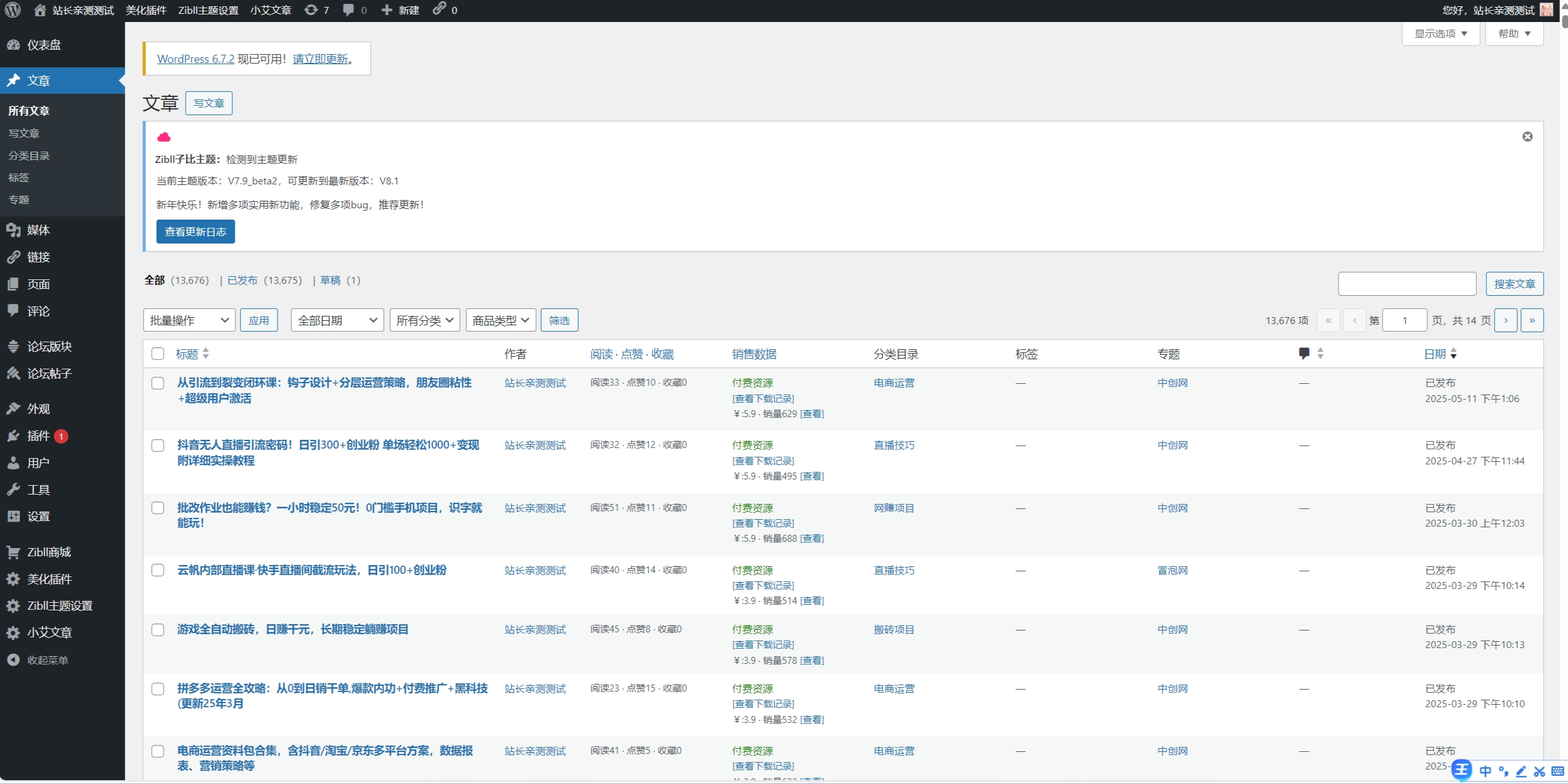Click the Zibll商城 cart icon
The width and height of the screenshot is (1568, 784).
pos(13,552)
